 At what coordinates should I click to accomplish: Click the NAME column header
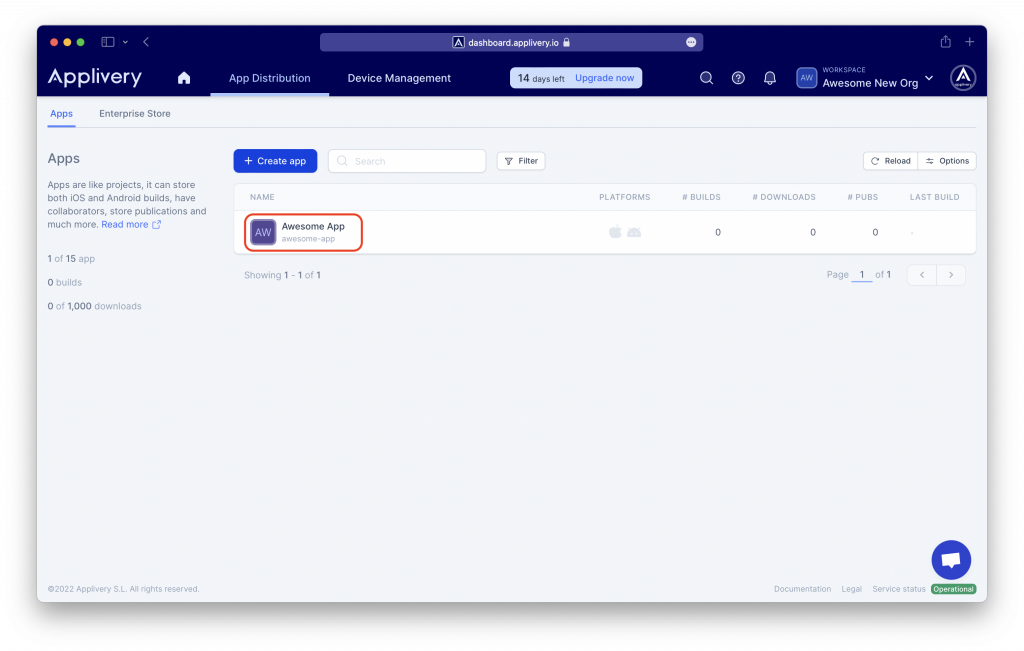[x=262, y=197]
